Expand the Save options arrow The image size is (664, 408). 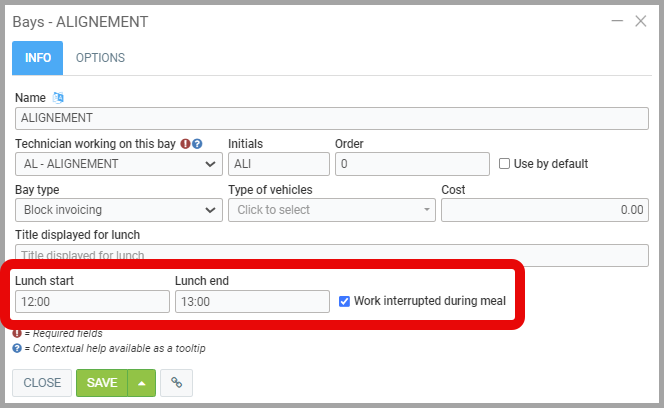click(141, 383)
